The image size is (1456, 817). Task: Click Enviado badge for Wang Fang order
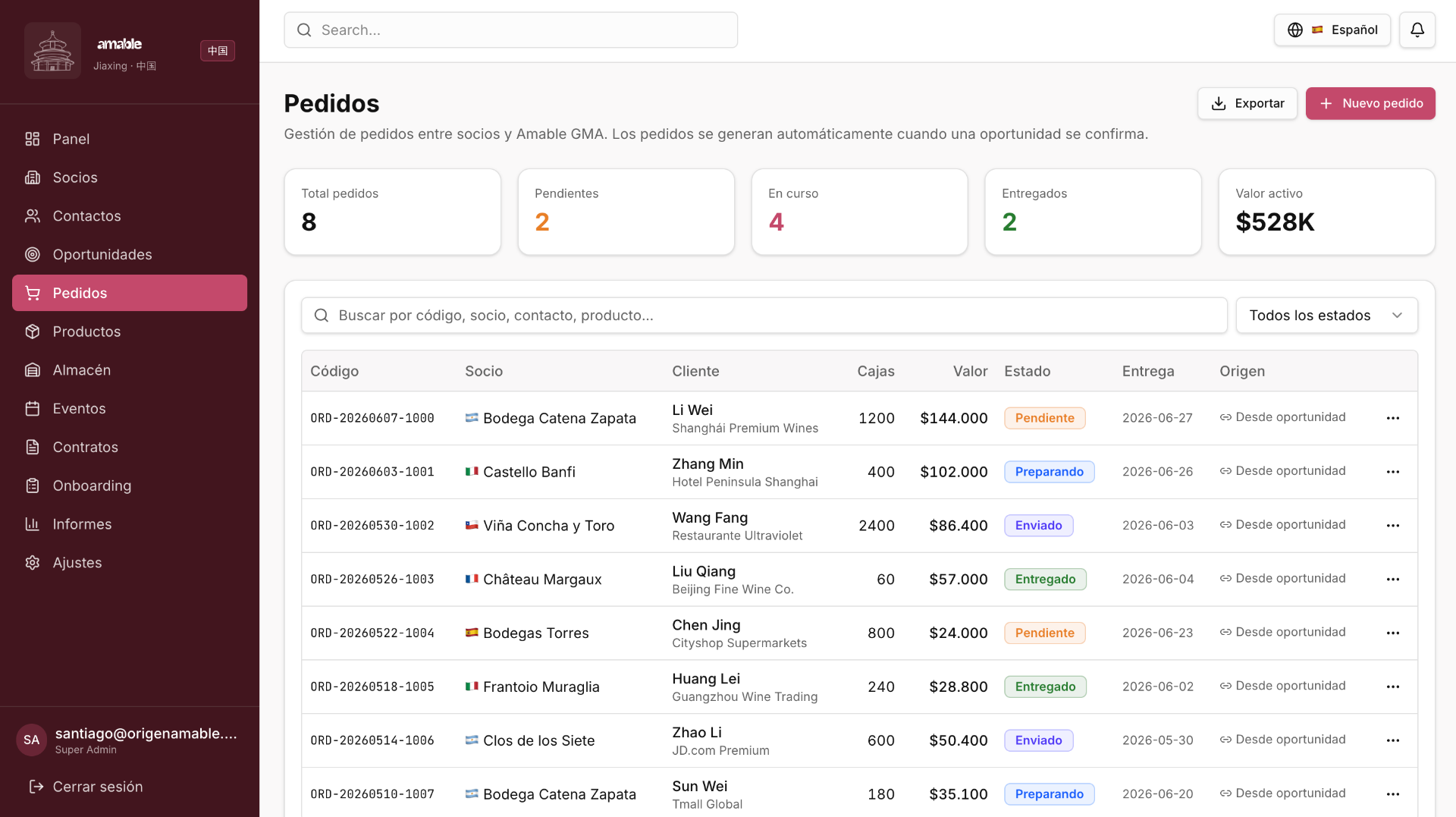1038,526
